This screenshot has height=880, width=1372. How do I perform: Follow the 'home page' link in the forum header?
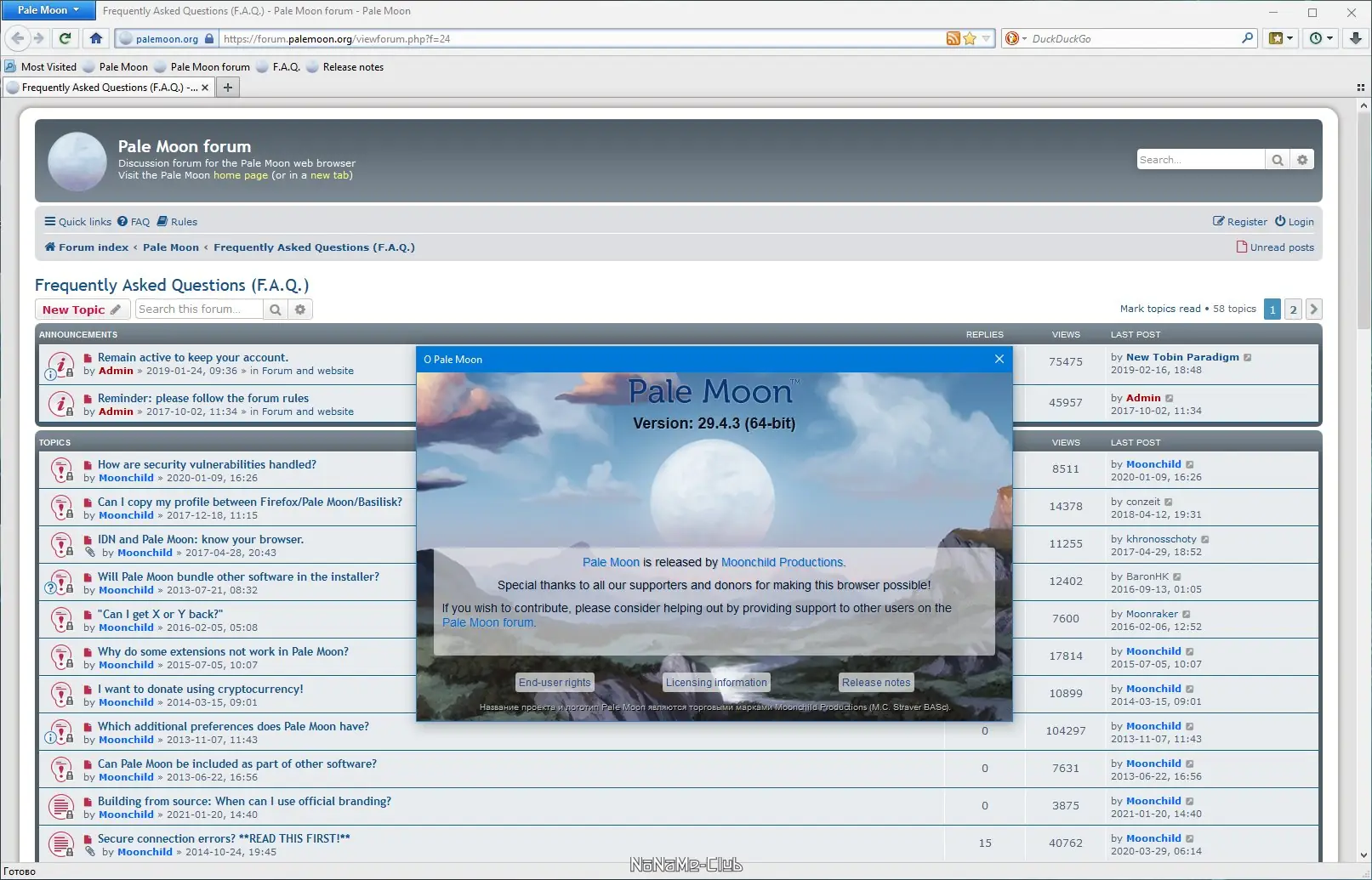tap(241, 175)
